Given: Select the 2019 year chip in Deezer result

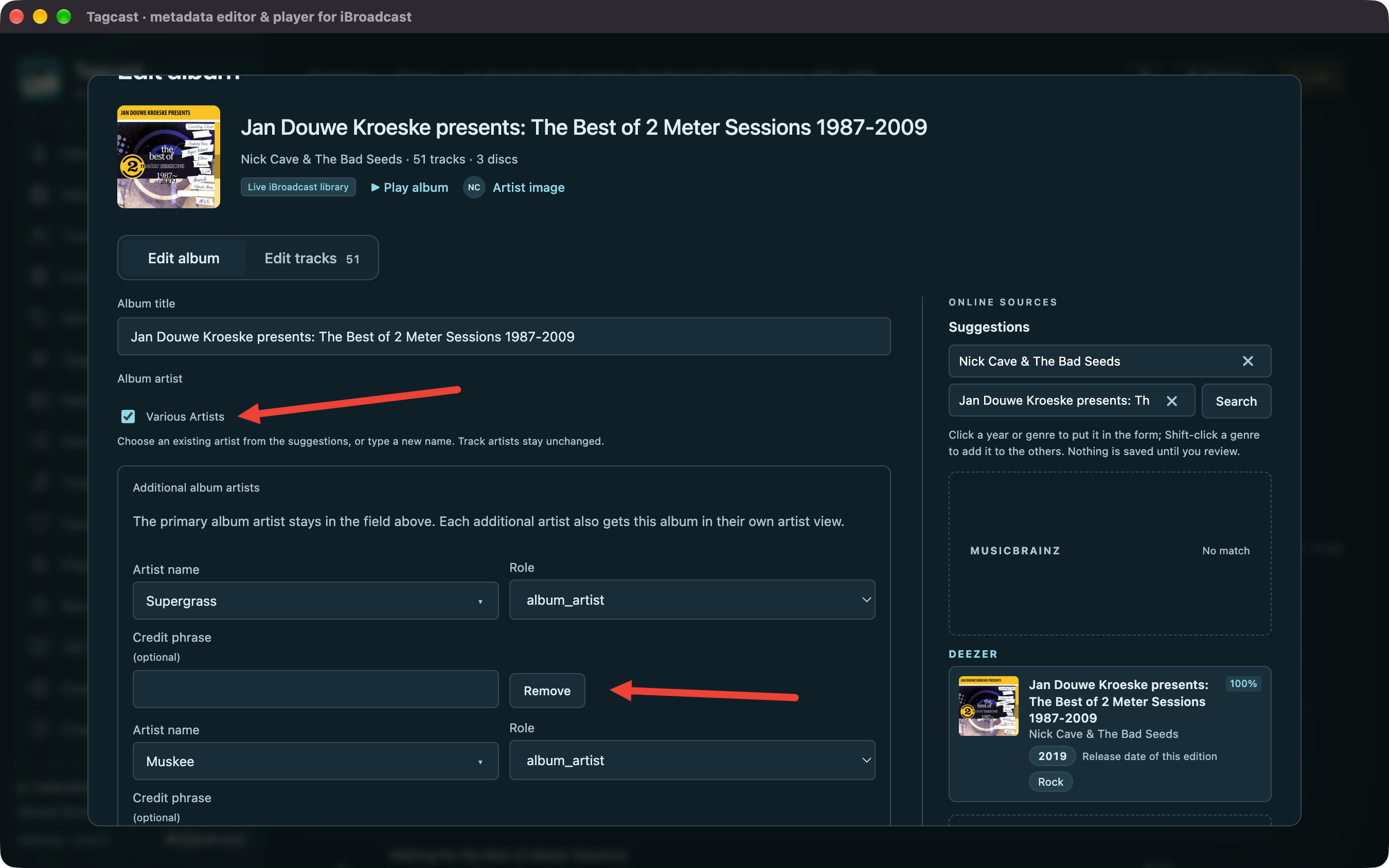Looking at the screenshot, I should click(1052, 756).
